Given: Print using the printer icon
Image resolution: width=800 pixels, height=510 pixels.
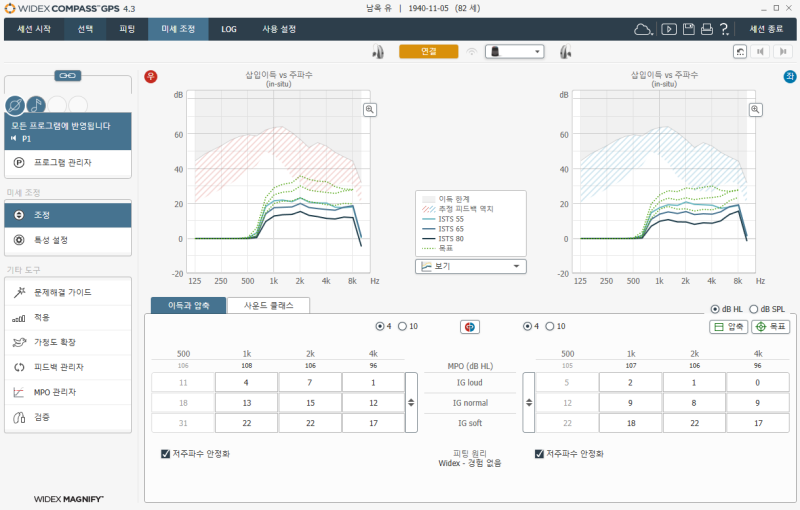Looking at the screenshot, I should 707,29.
